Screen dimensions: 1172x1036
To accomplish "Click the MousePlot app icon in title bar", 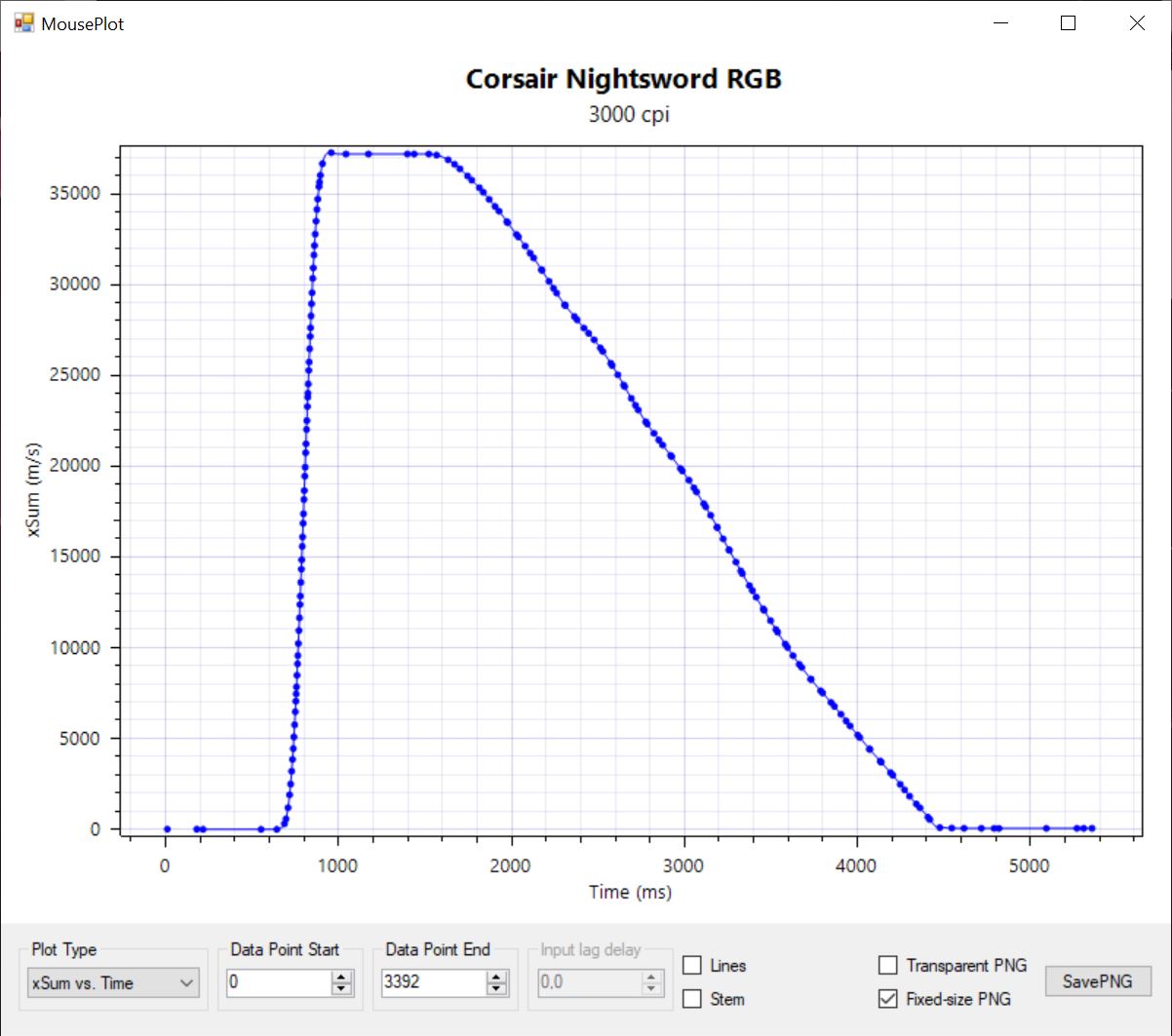I will [x=23, y=23].
